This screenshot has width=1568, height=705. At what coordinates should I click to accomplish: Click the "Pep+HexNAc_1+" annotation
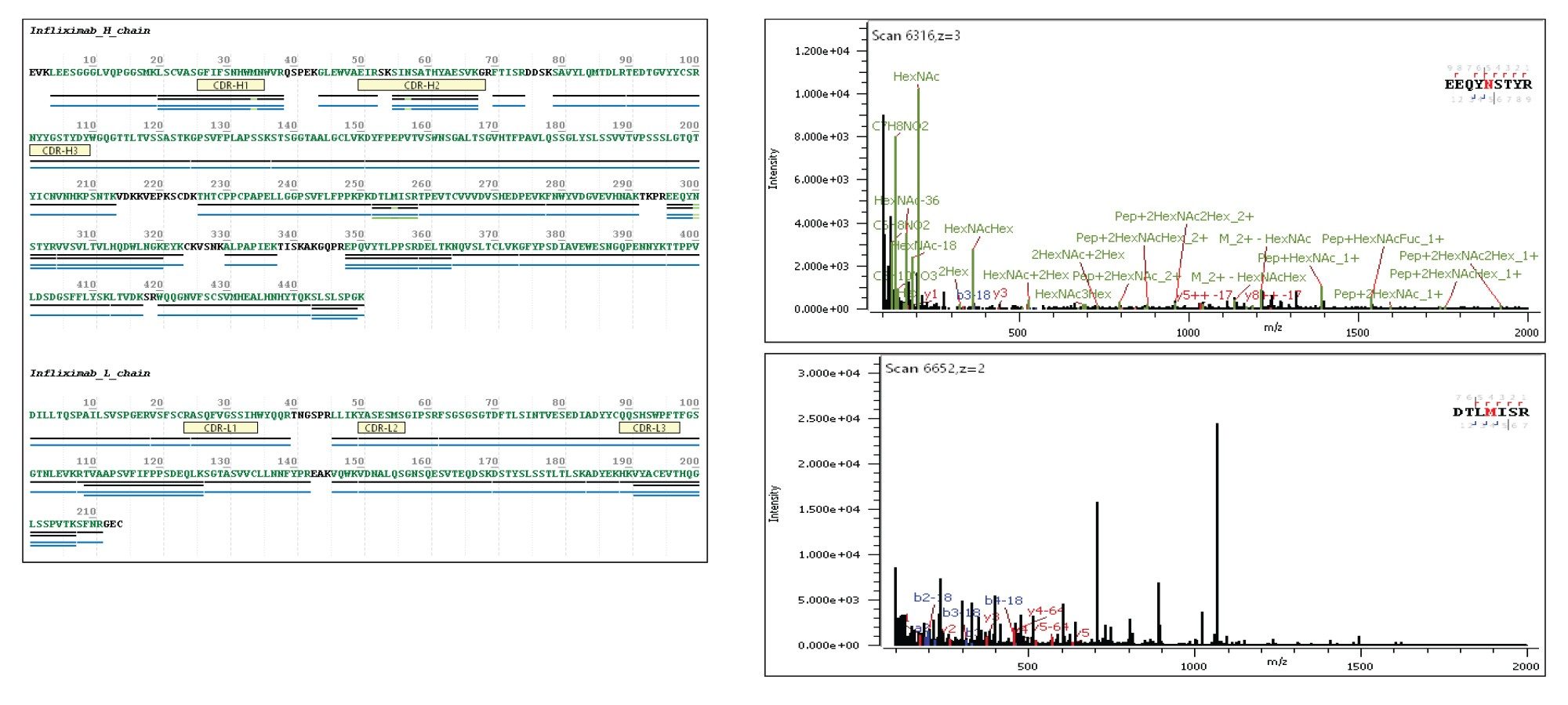pos(1308,257)
